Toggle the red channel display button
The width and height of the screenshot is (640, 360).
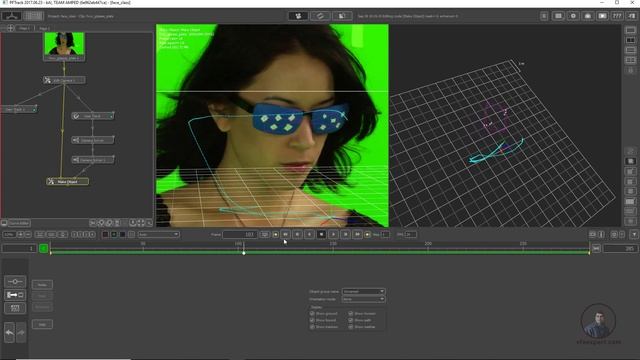(105, 234)
